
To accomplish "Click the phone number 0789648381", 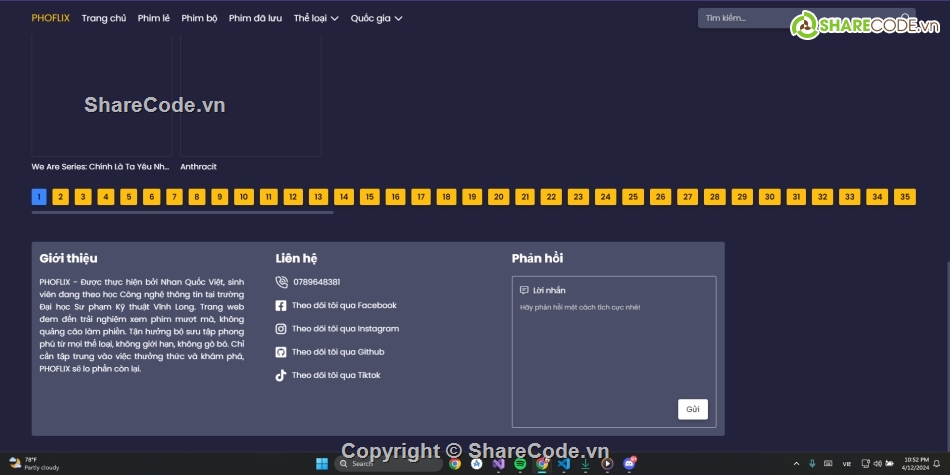I will [x=316, y=282].
